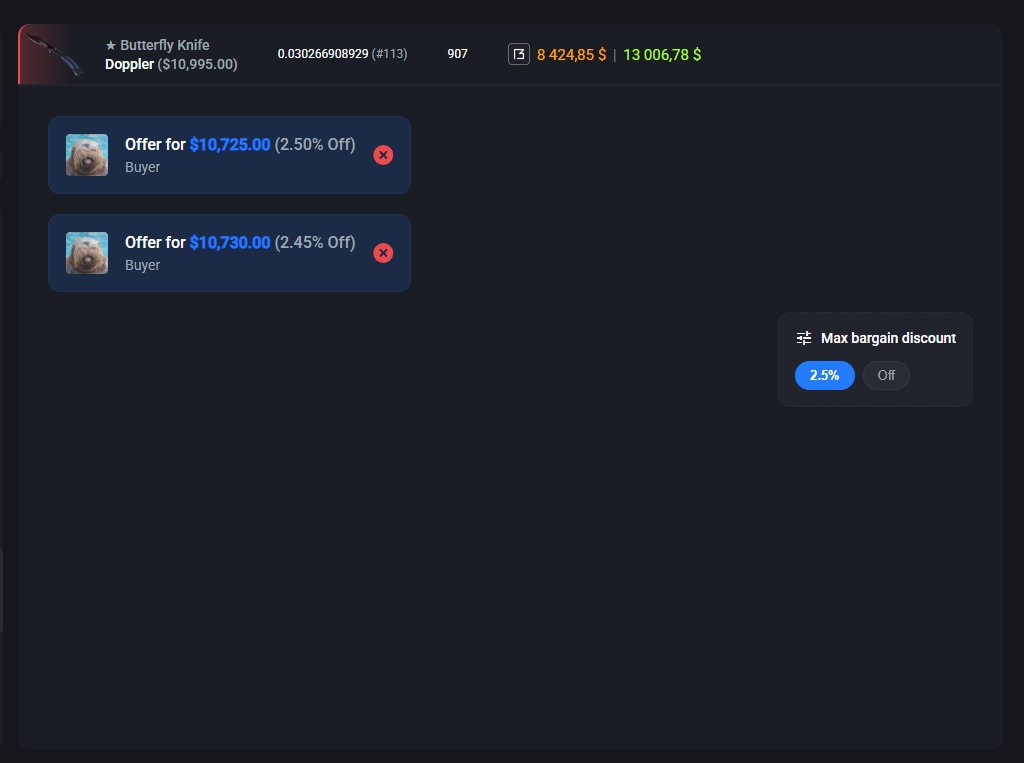Click the $10,730.00 offer amount

pos(230,242)
